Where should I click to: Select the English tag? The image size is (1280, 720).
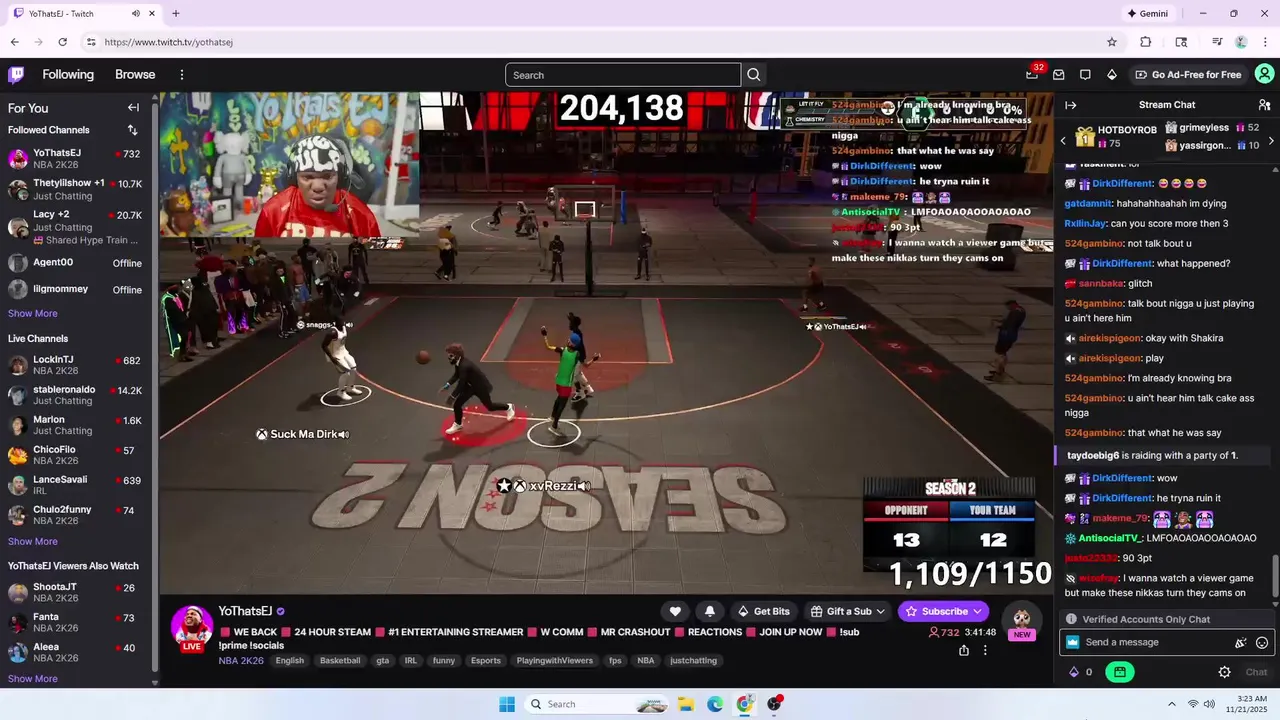point(290,661)
